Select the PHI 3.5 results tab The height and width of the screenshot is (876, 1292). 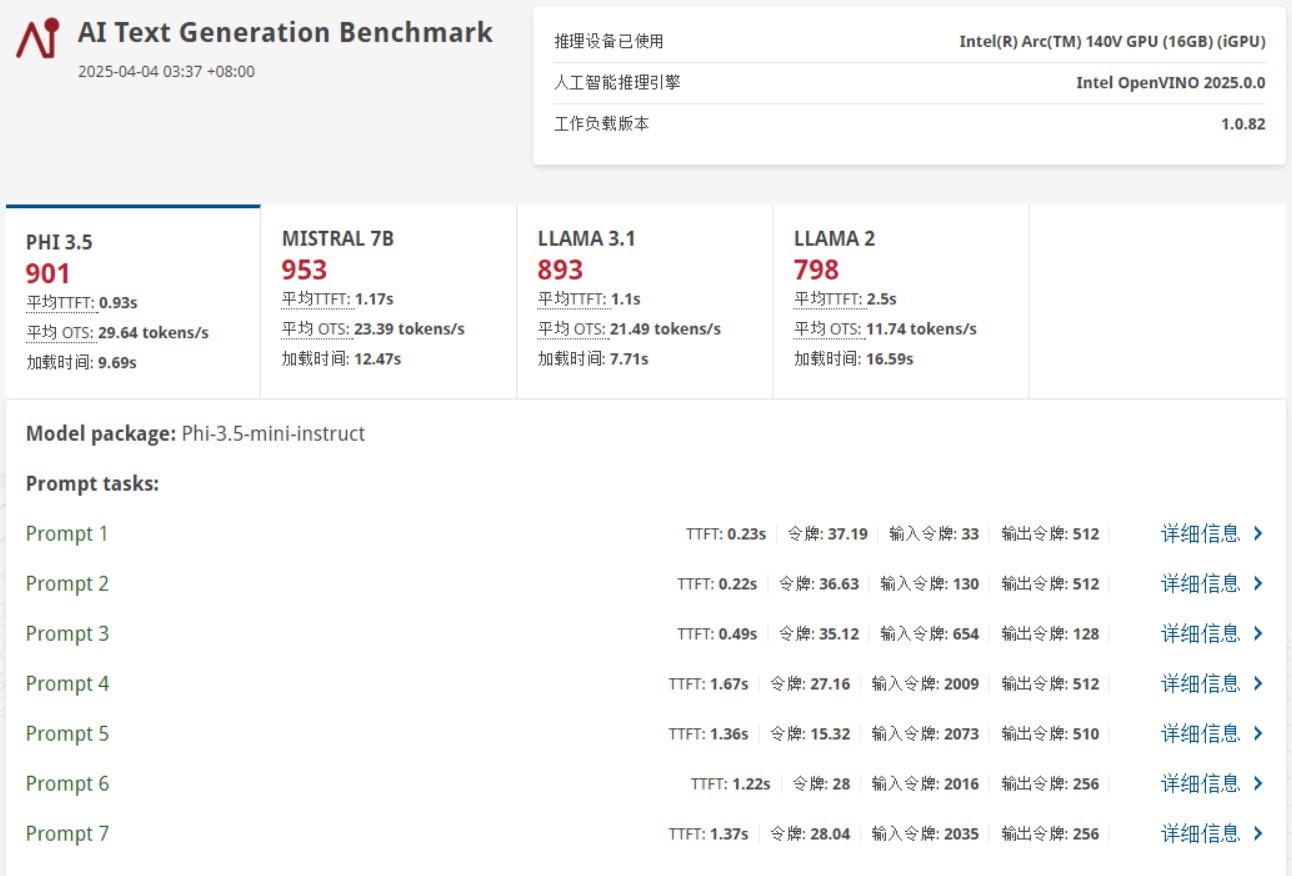[x=133, y=302]
